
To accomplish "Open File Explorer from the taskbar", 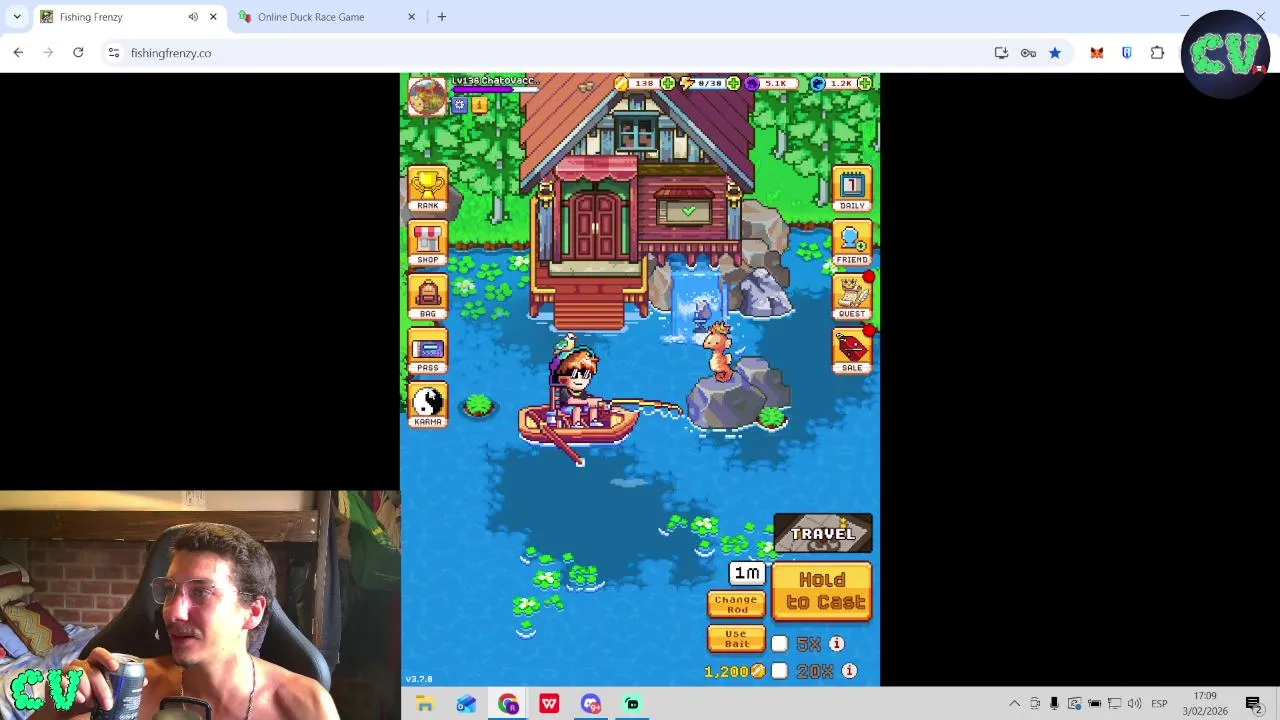I will point(425,704).
